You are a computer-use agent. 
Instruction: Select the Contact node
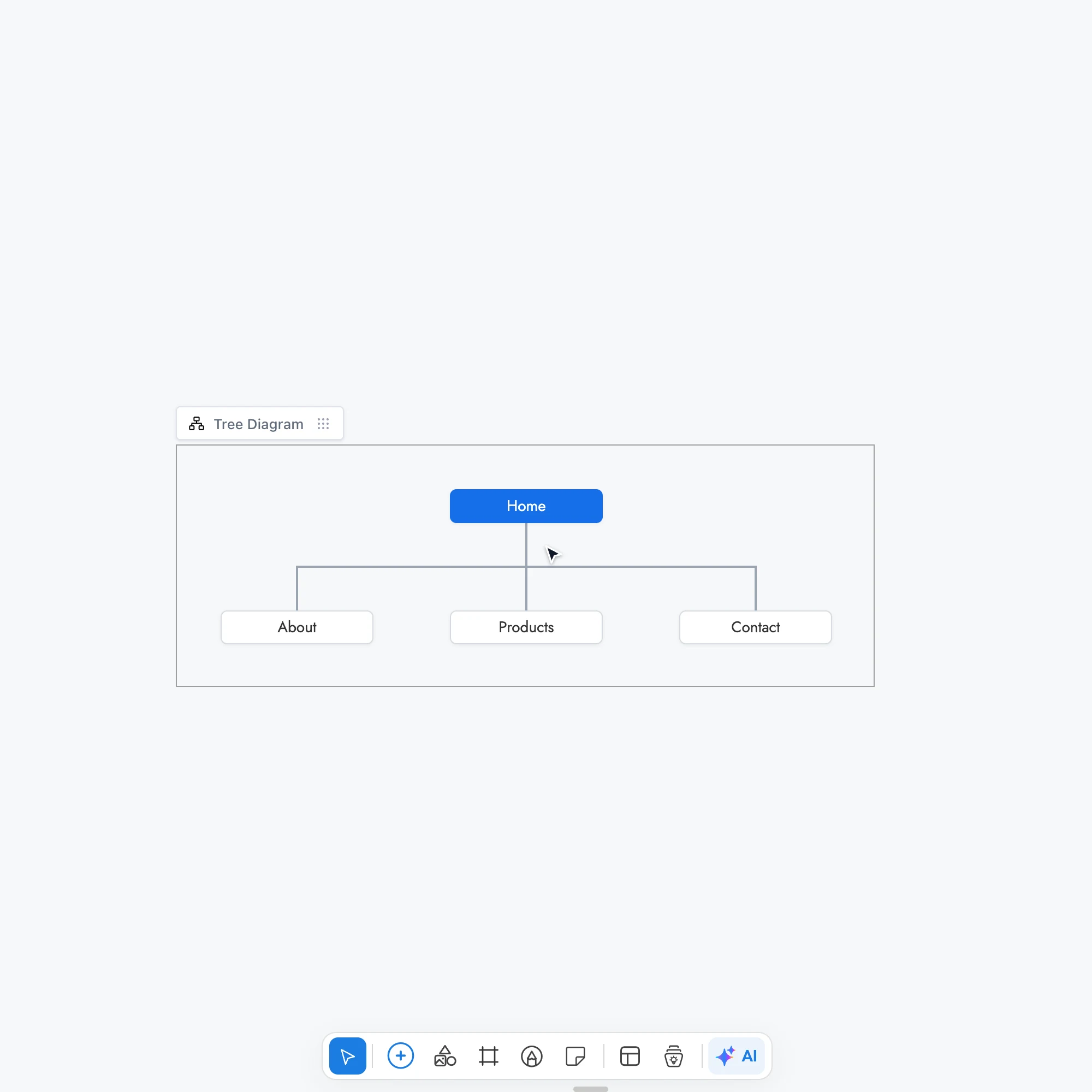(755, 627)
